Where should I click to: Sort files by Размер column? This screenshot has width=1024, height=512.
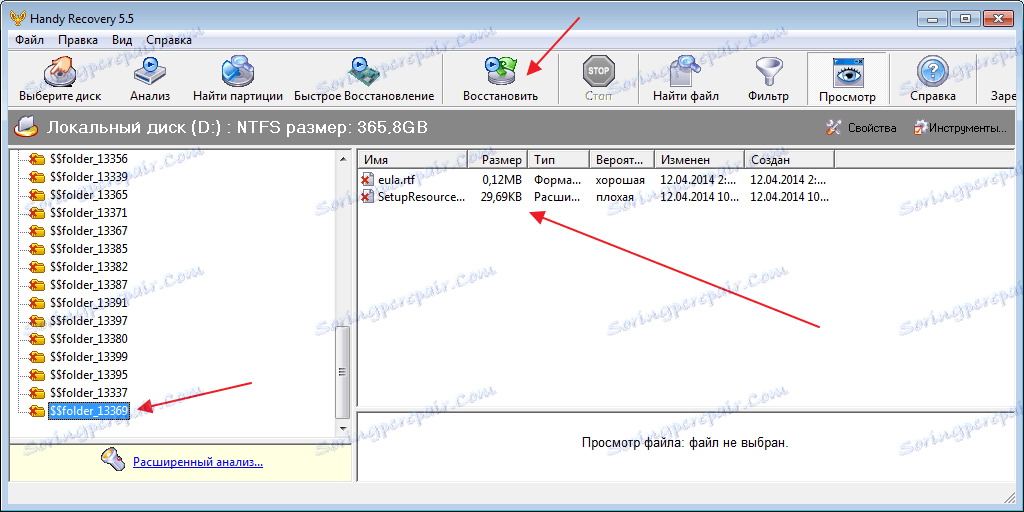coord(498,160)
